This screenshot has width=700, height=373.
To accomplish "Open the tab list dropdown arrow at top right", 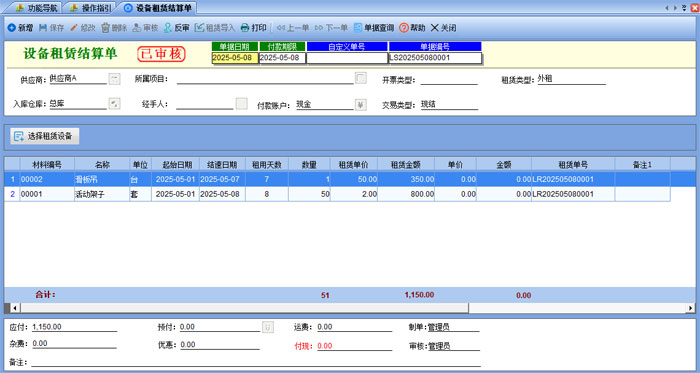I will pyautogui.click(x=684, y=8).
